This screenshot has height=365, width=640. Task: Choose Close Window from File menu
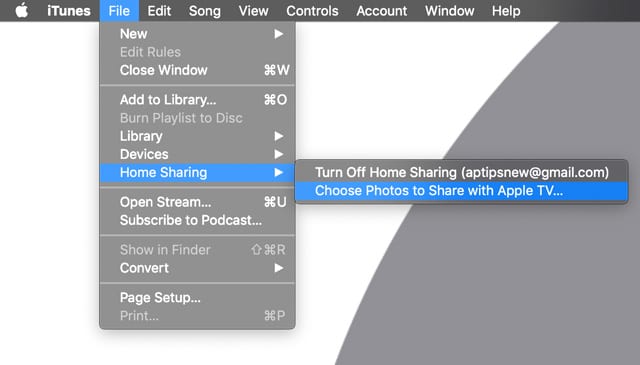click(x=198, y=70)
